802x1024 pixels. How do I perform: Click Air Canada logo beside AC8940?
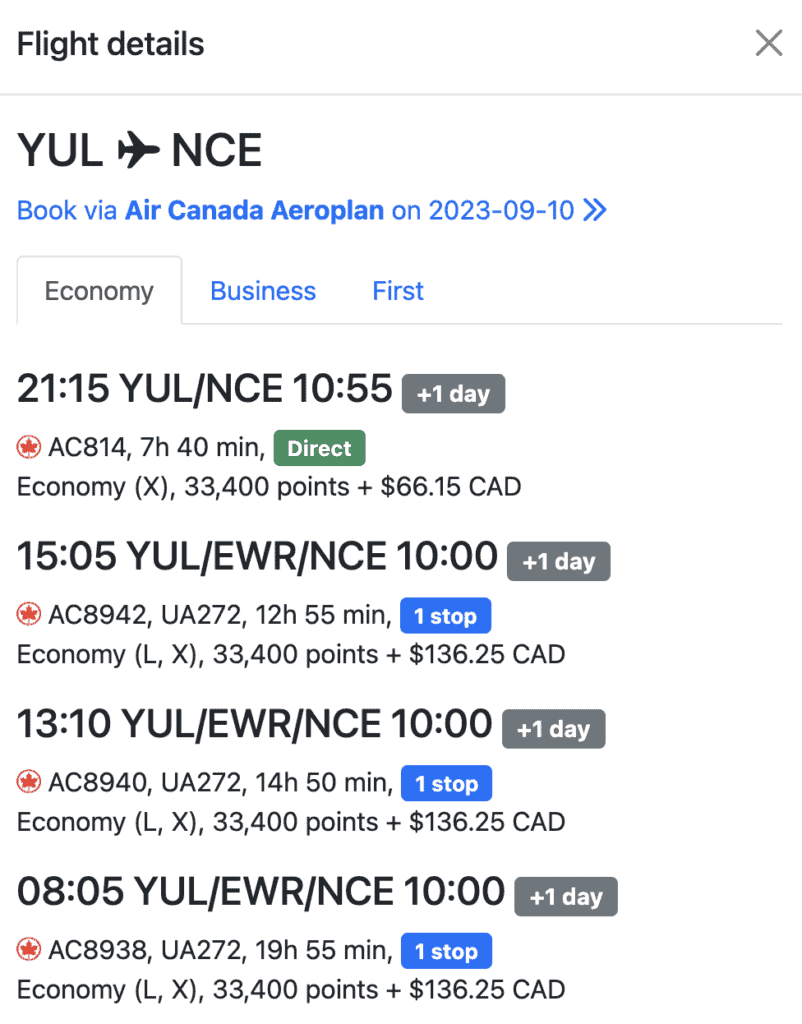pyautogui.click(x=29, y=784)
